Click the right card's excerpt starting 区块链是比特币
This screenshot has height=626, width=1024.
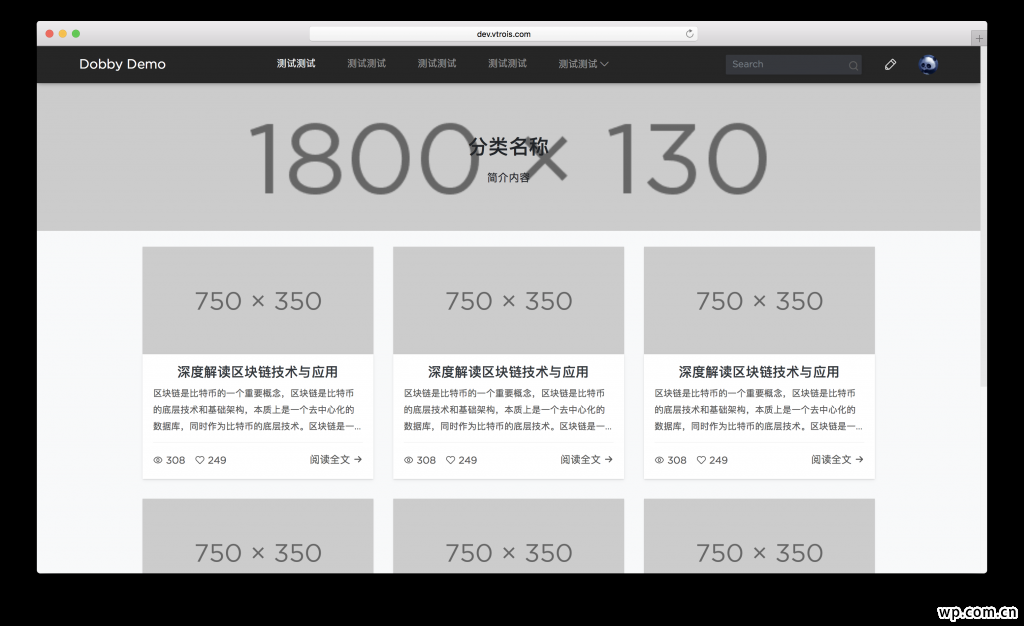point(759,410)
